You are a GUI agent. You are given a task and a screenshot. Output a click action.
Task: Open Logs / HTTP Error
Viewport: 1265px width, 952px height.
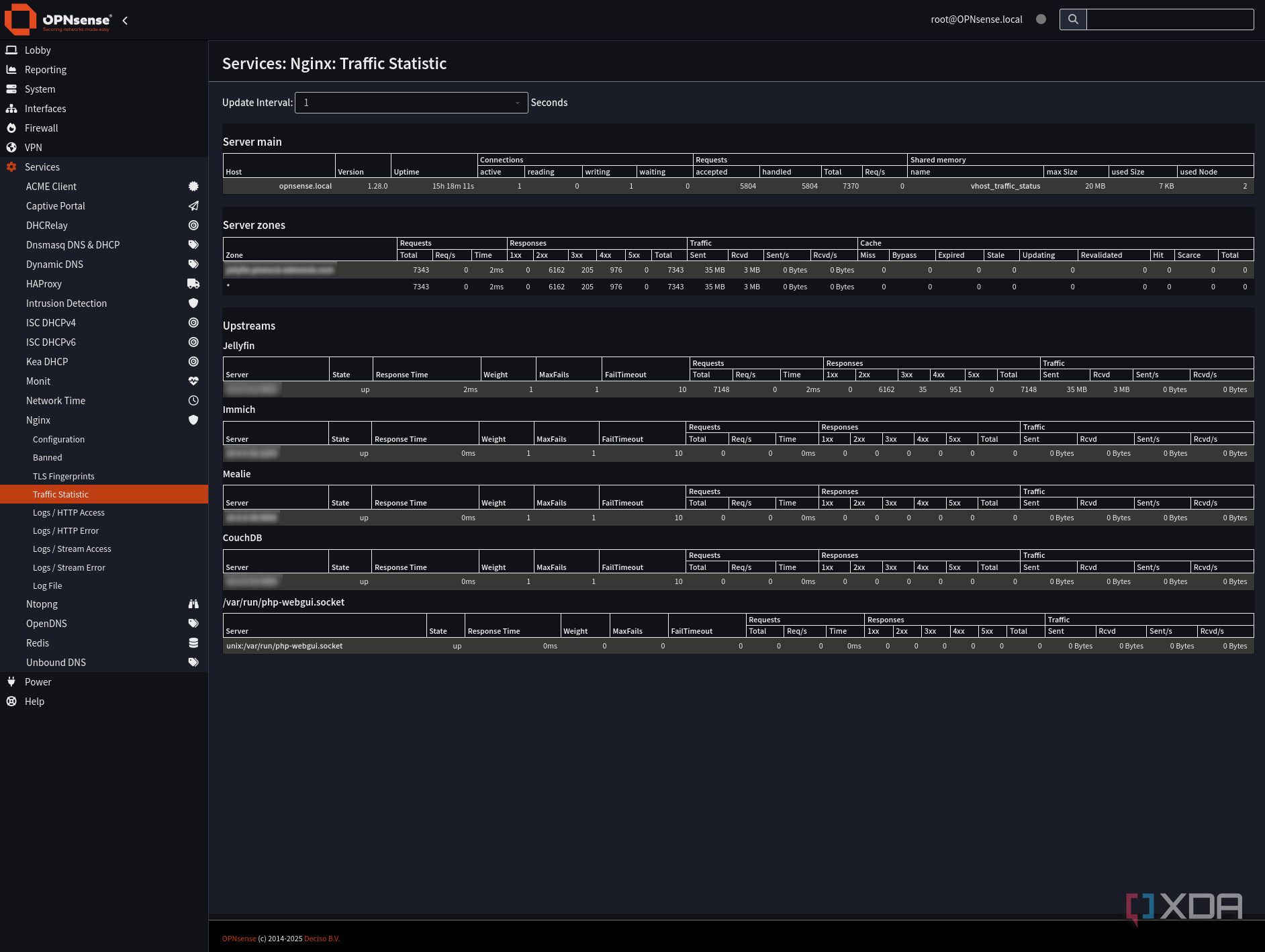104,530
